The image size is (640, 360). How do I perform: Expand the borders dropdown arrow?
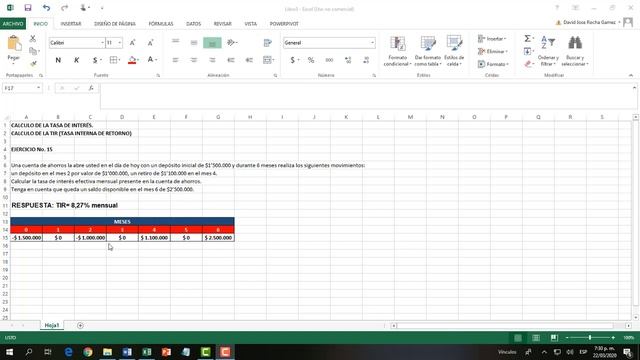click(119, 60)
